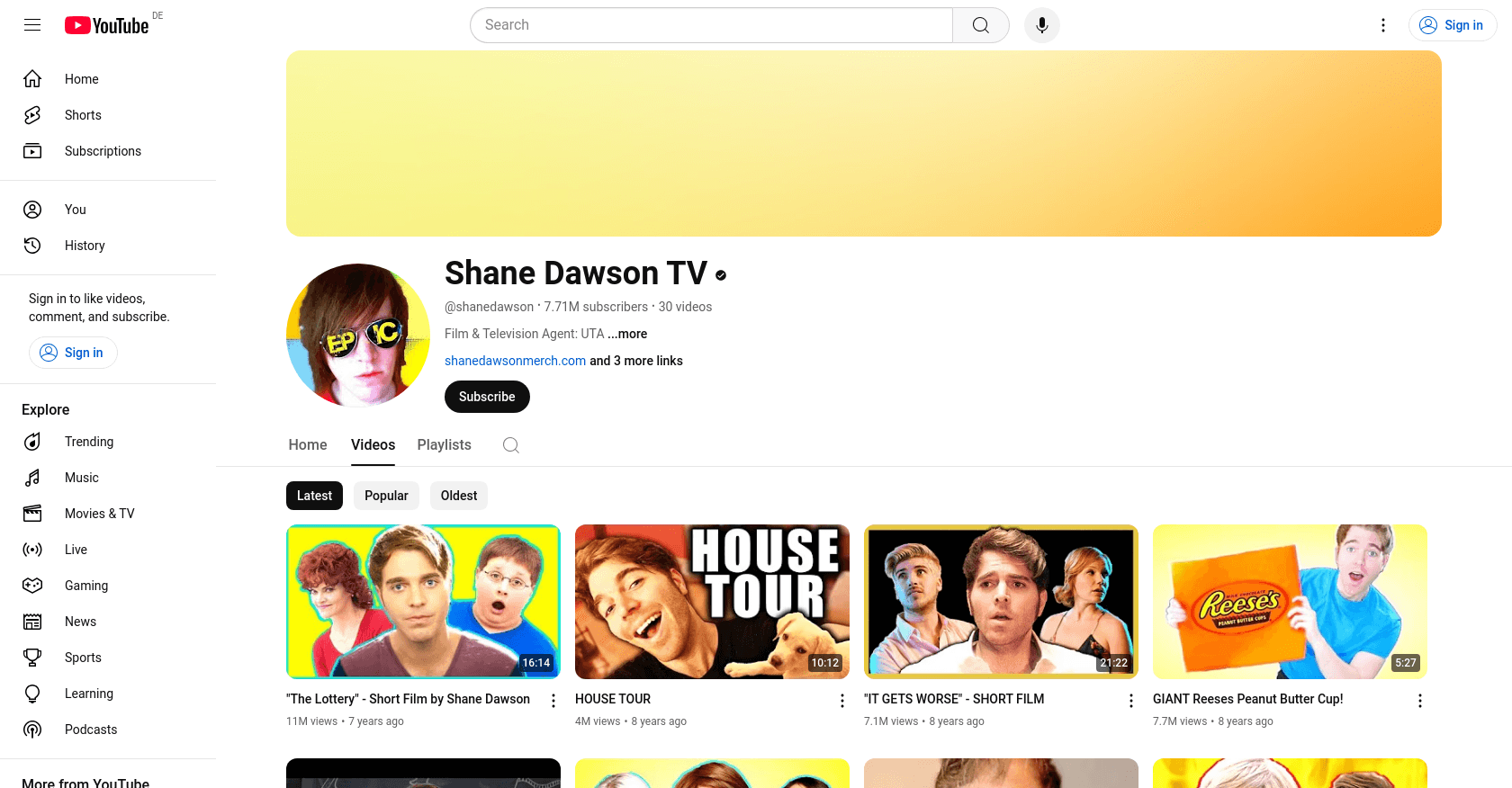Screen dimensions: 1512x788
Task: Expand channel description with ...more
Action: coord(628,334)
